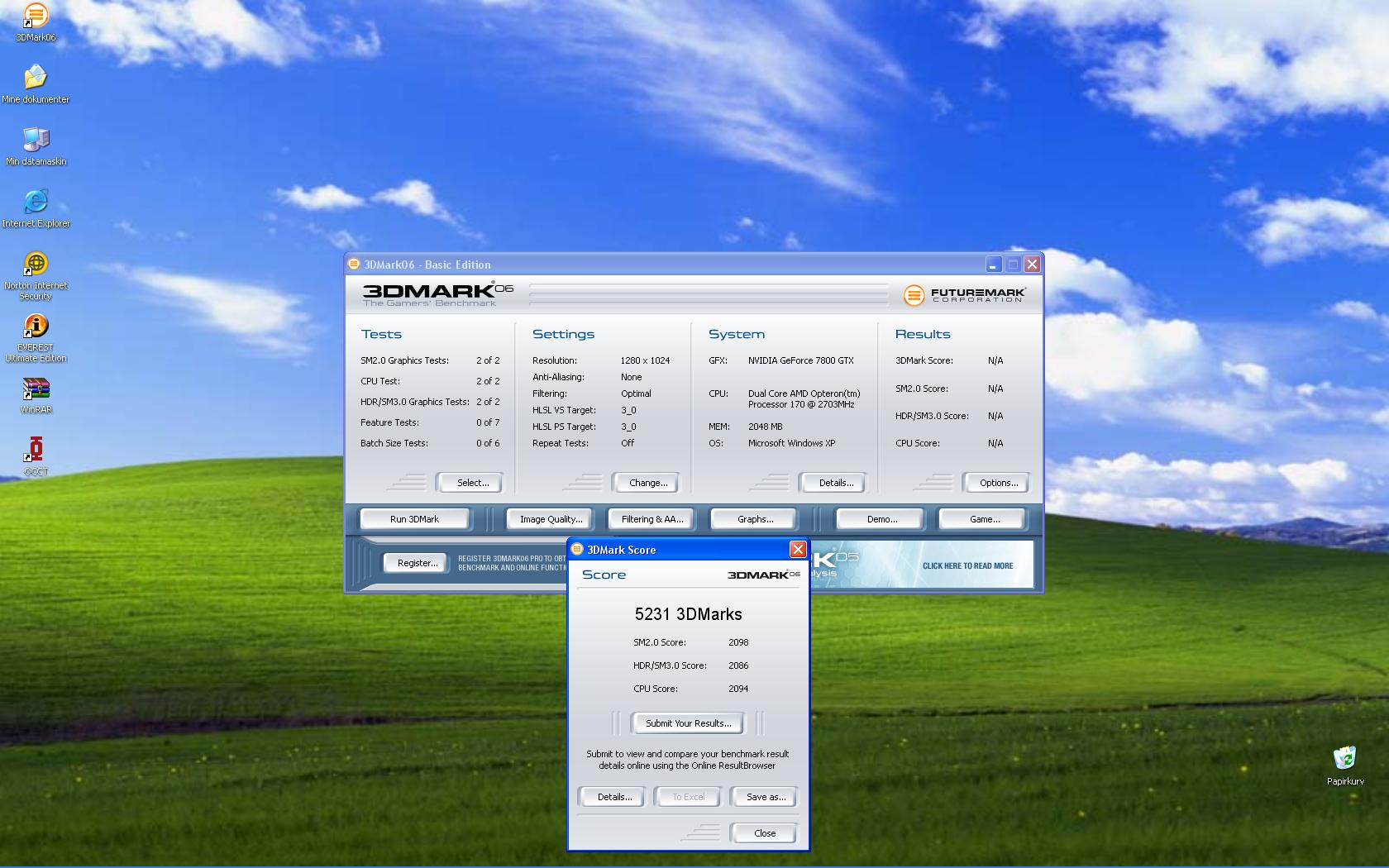Open Mine dokumenter folder icon

coord(36,84)
